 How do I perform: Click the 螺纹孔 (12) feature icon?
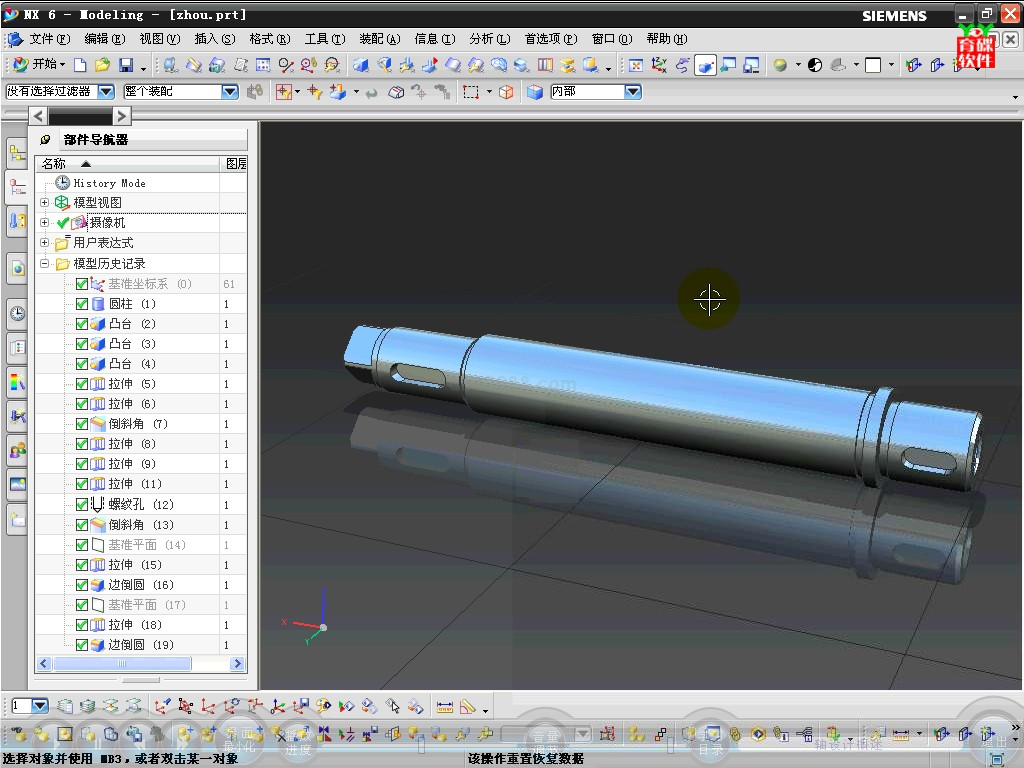pos(98,504)
